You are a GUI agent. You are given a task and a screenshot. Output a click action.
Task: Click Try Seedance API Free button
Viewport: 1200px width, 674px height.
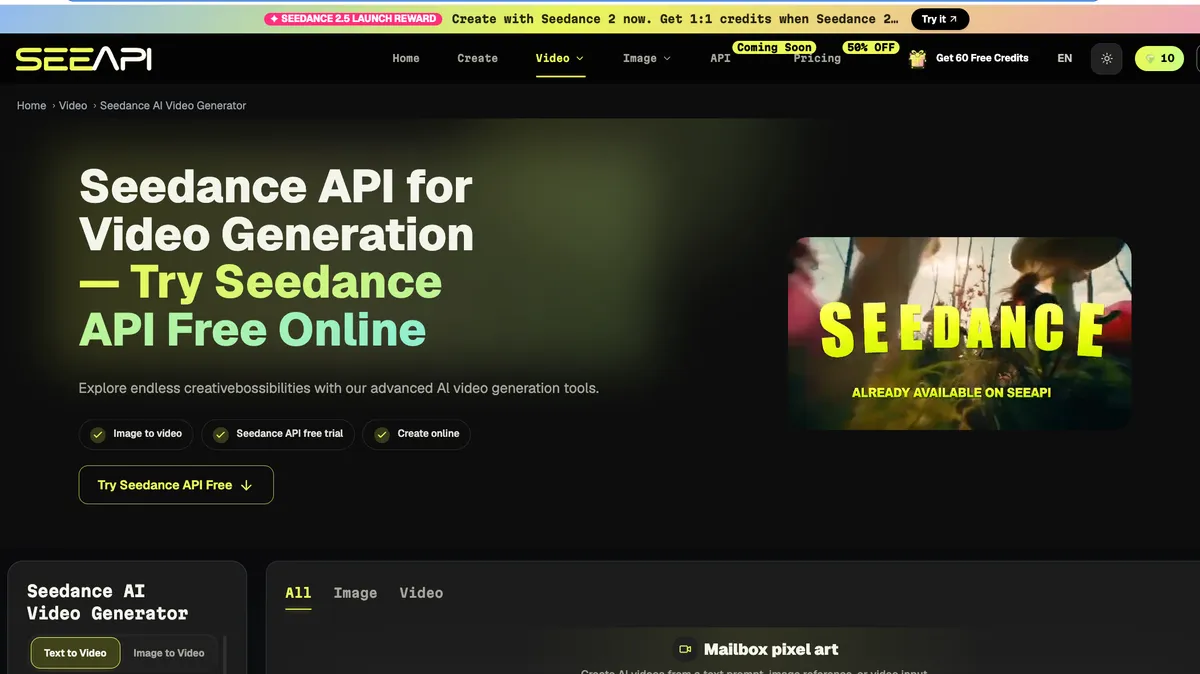pyautogui.click(x=176, y=485)
